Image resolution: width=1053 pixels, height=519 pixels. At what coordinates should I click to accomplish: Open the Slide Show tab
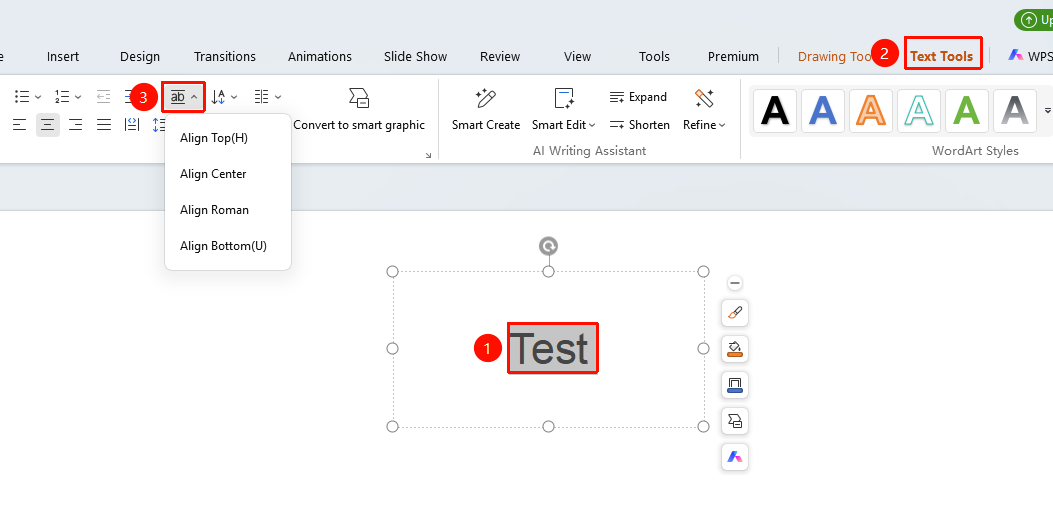[416, 56]
